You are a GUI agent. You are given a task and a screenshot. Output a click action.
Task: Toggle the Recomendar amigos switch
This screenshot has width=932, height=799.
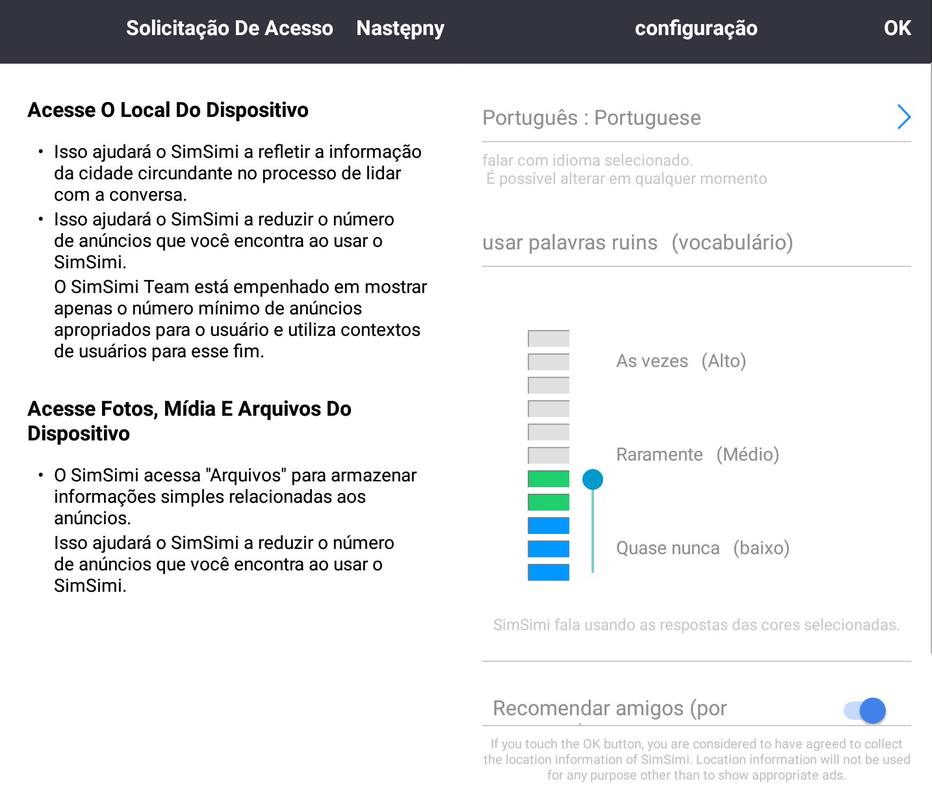[x=865, y=710]
